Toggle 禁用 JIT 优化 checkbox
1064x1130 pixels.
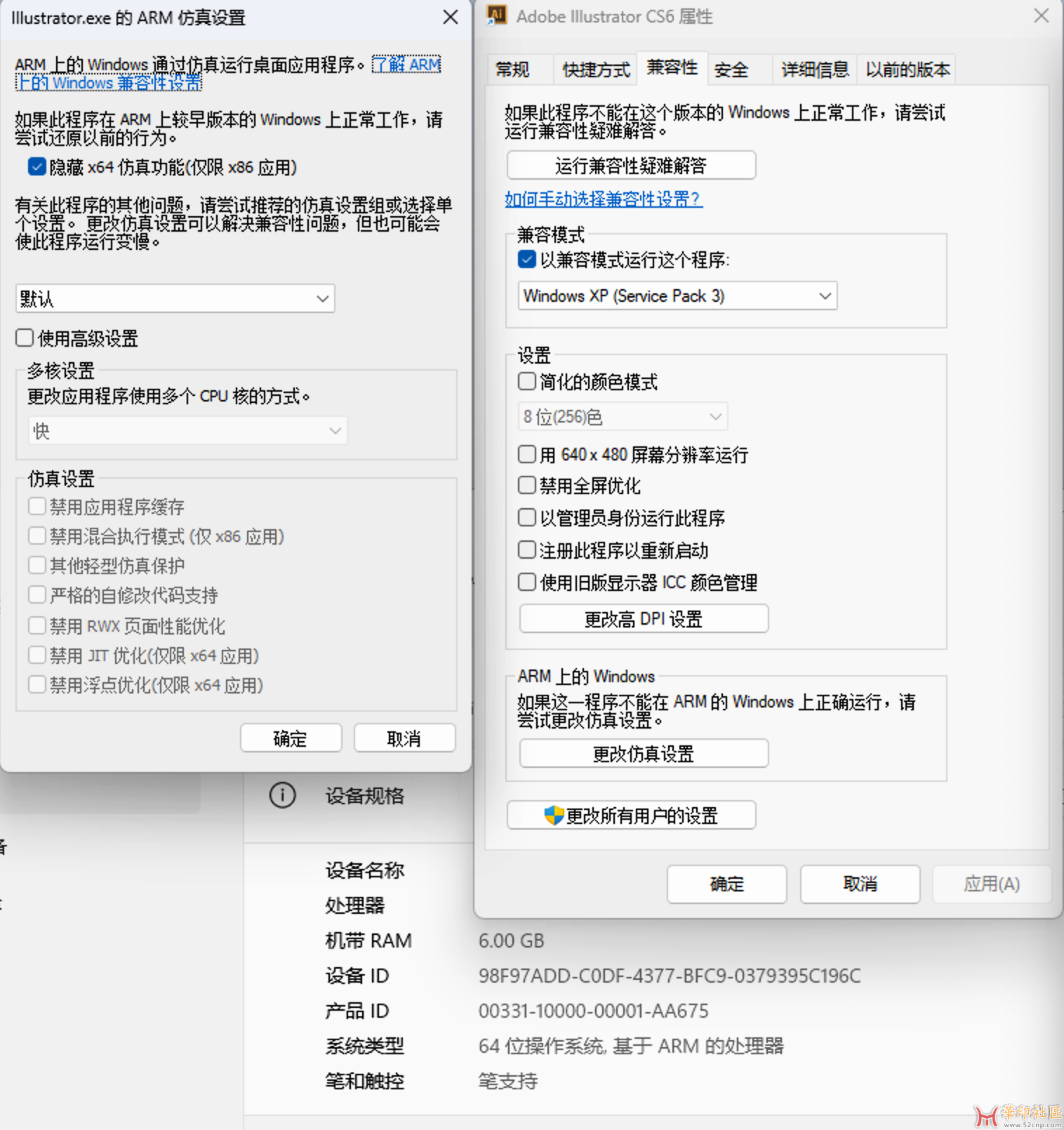37,655
